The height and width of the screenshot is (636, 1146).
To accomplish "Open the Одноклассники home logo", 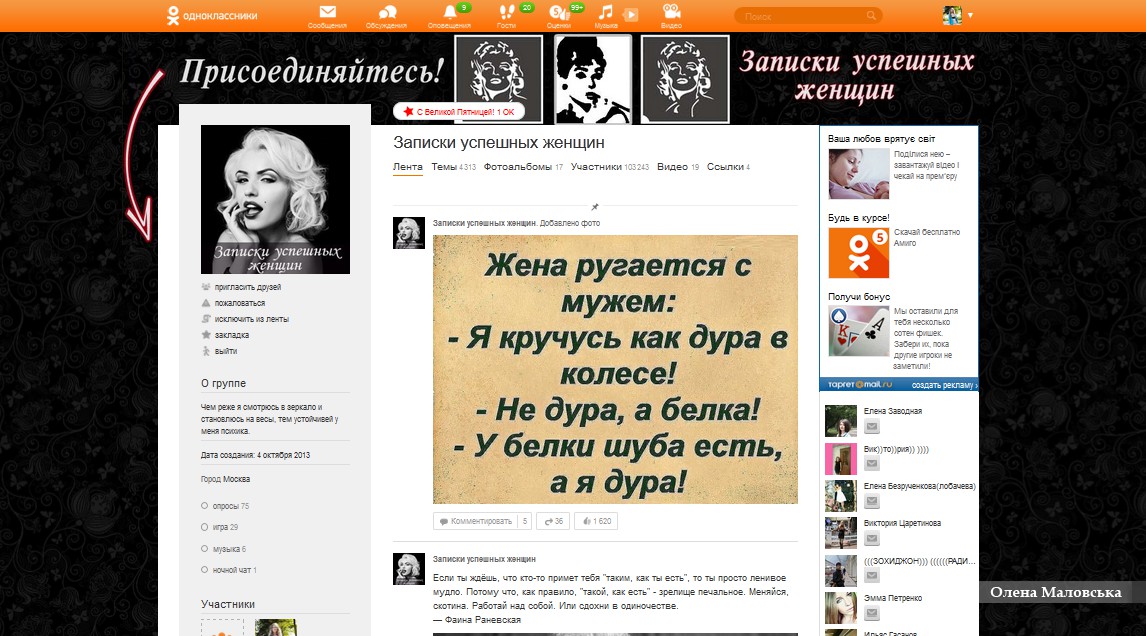I will 212,15.
